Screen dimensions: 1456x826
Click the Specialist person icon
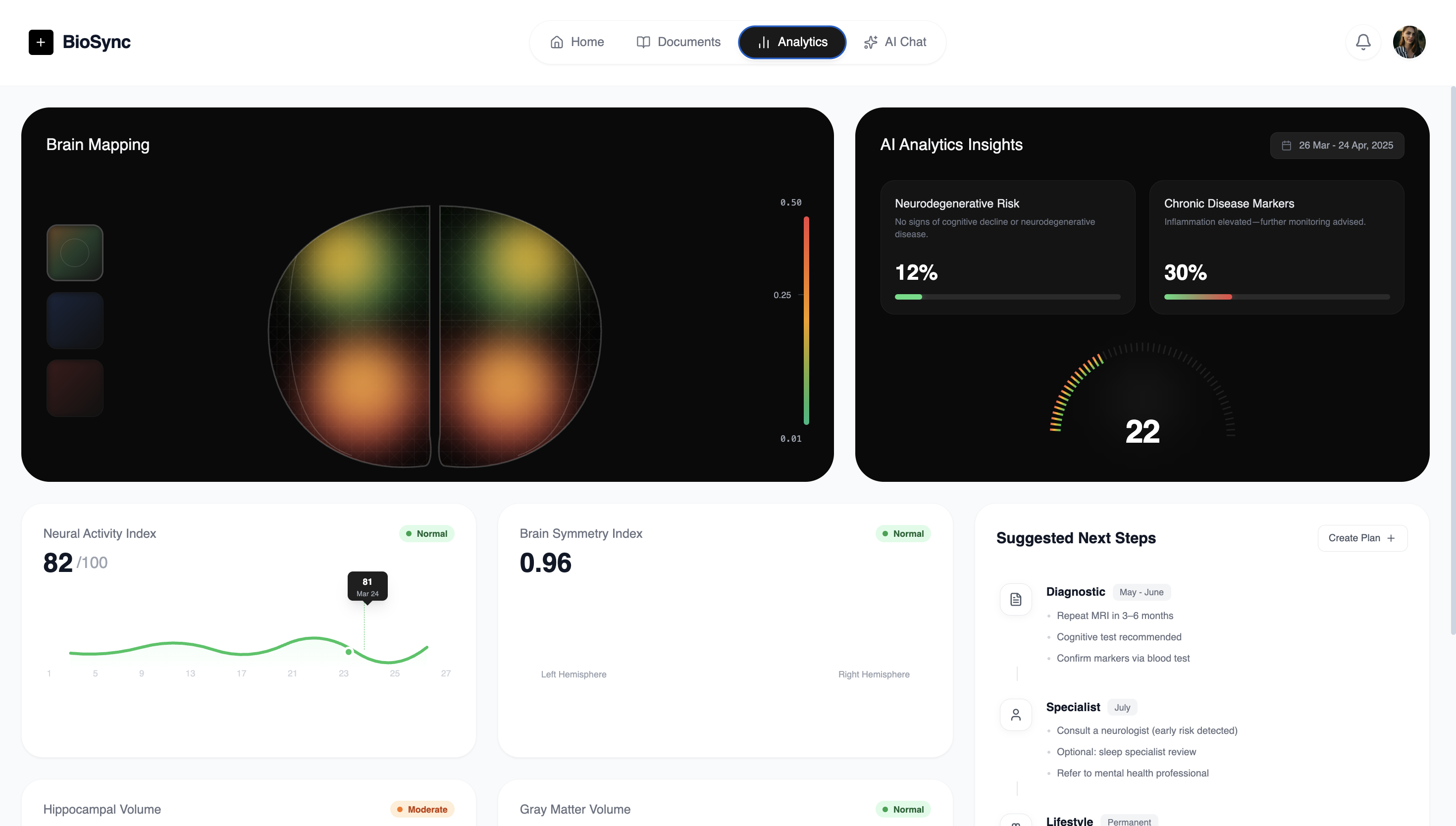(x=1015, y=714)
